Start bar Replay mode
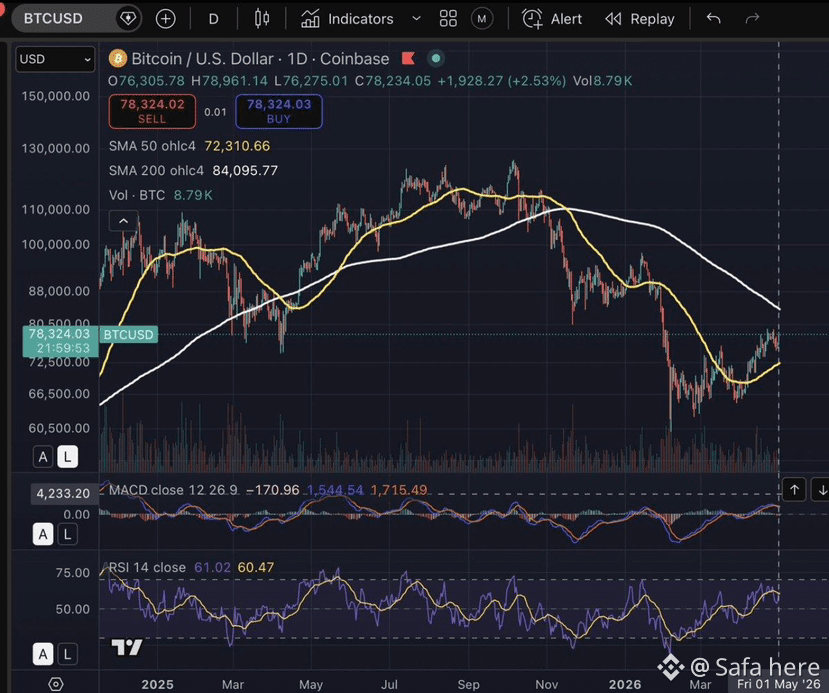The image size is (829, 693). click(x=640, y=20)
